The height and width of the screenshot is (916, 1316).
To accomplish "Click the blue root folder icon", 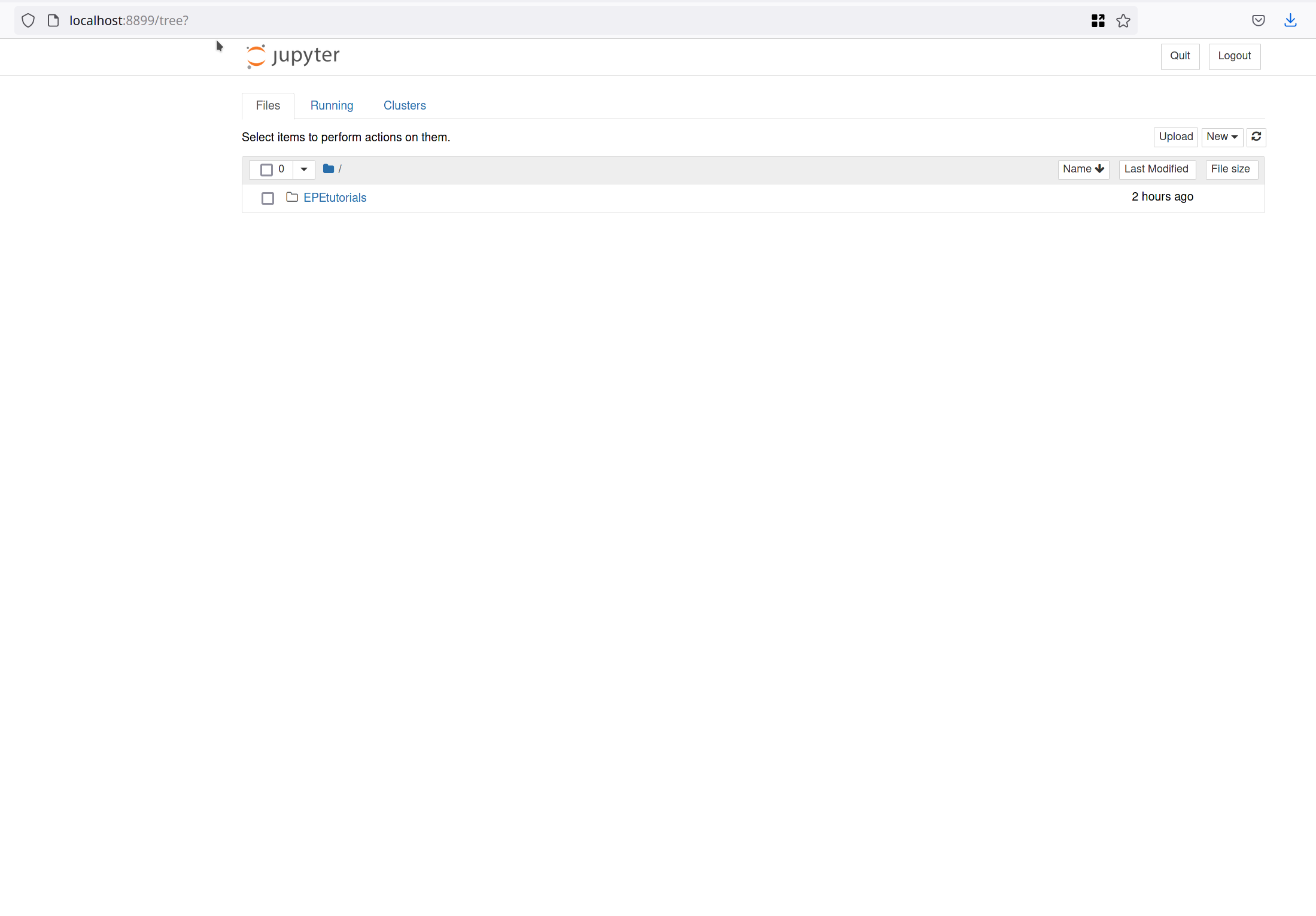I will [x=328, y=169].
